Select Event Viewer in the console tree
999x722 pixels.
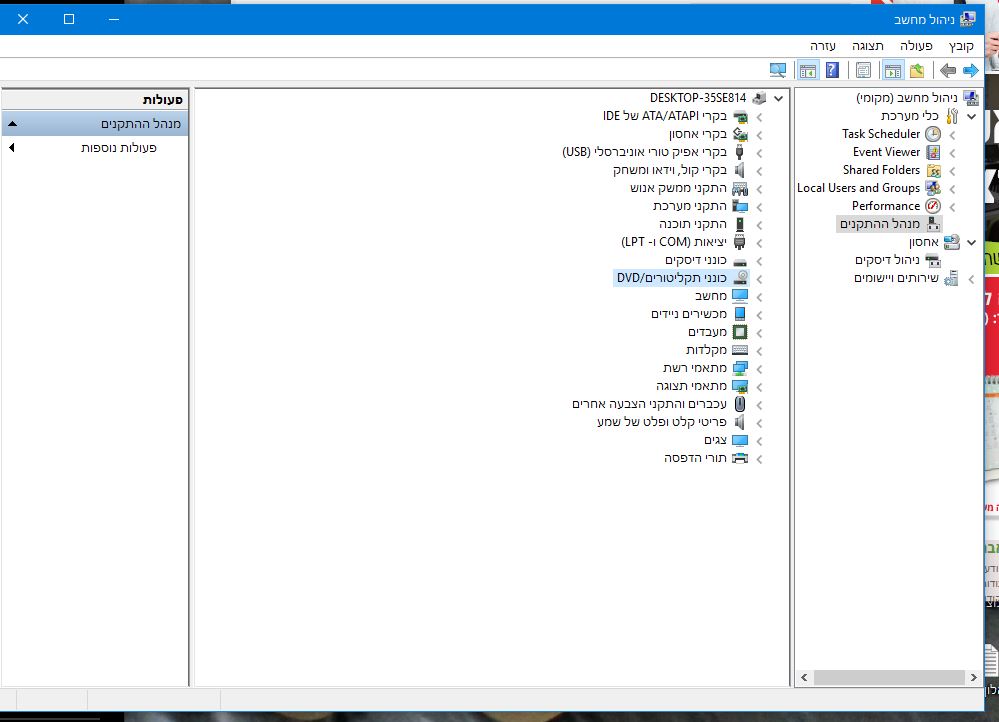click(886, 152)
